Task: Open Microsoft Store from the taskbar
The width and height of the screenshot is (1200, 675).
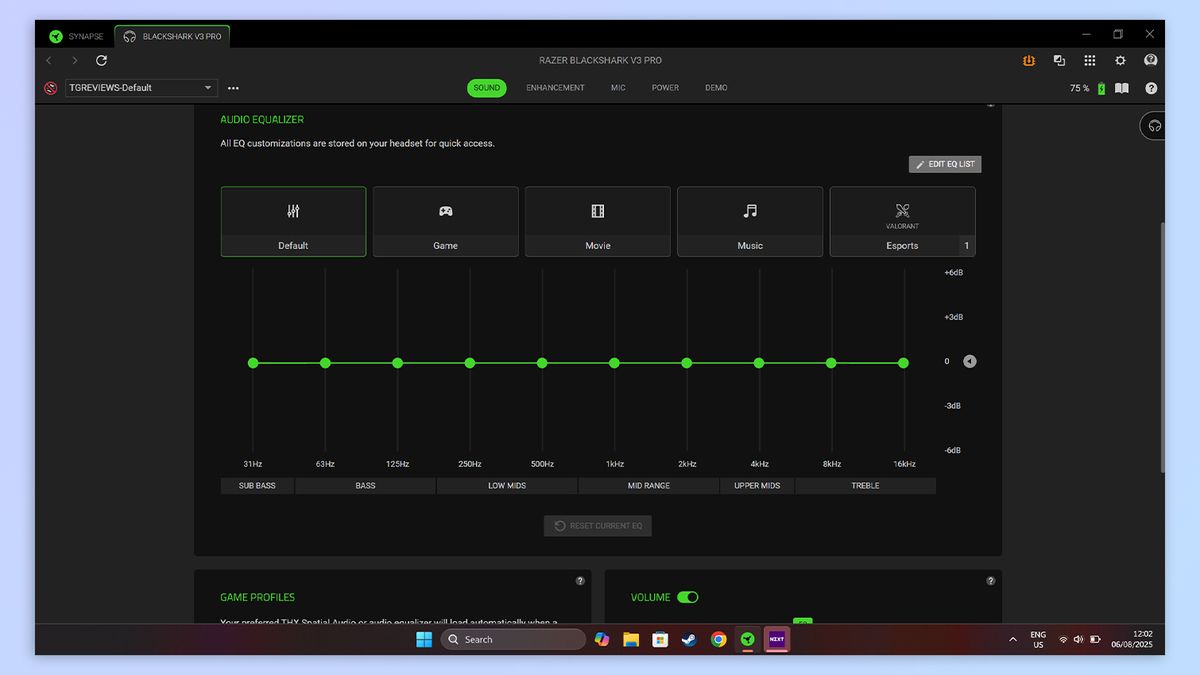Action: pyautogui.click(x=660, y=639)
